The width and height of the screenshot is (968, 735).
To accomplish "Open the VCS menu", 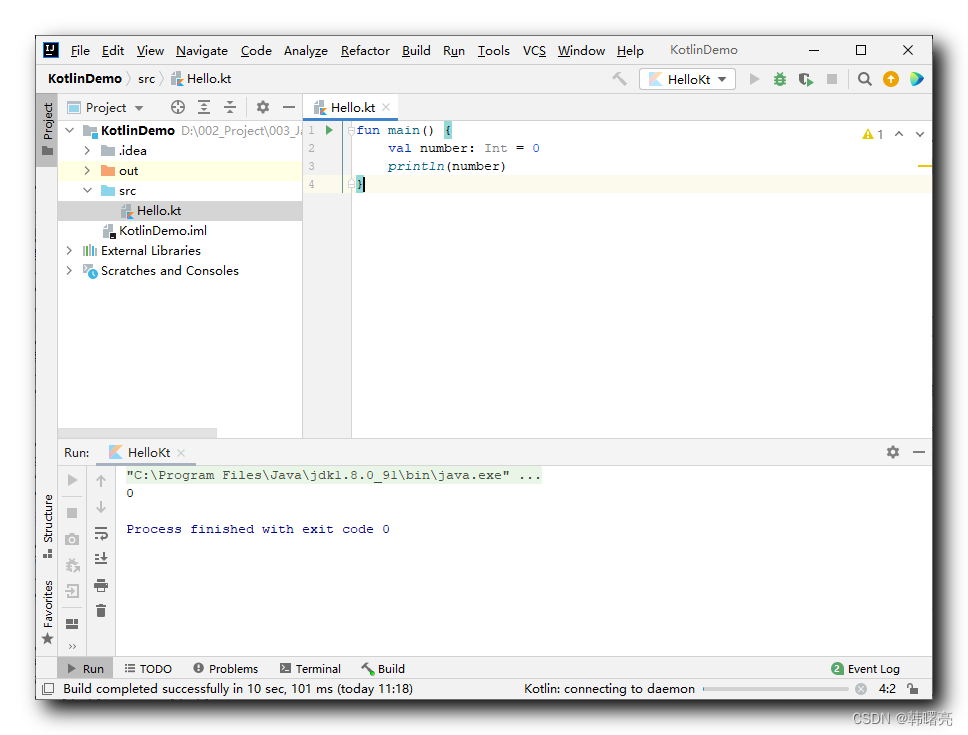I will 534,51.
